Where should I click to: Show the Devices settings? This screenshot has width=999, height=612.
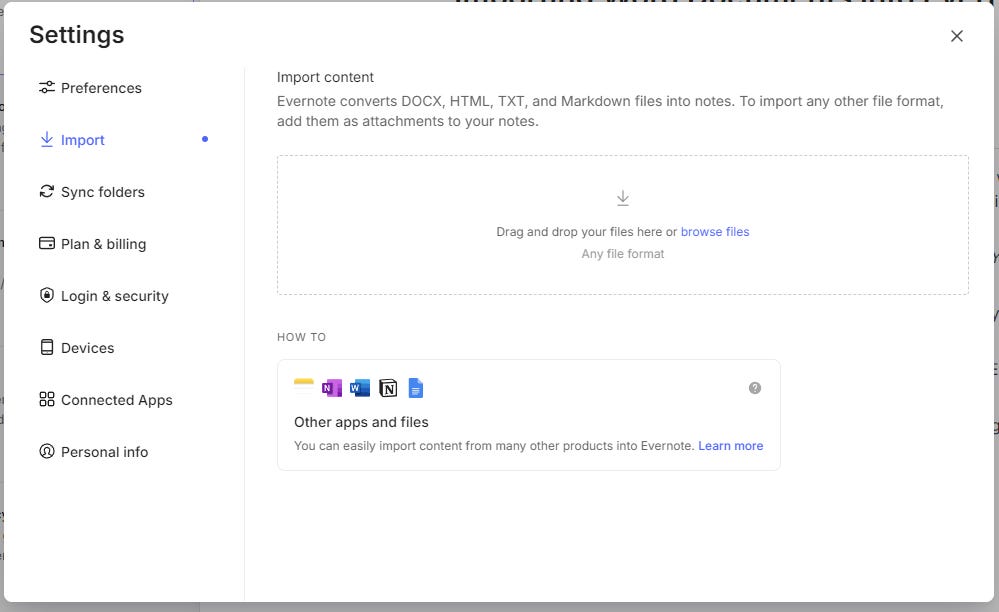[76, 348]
